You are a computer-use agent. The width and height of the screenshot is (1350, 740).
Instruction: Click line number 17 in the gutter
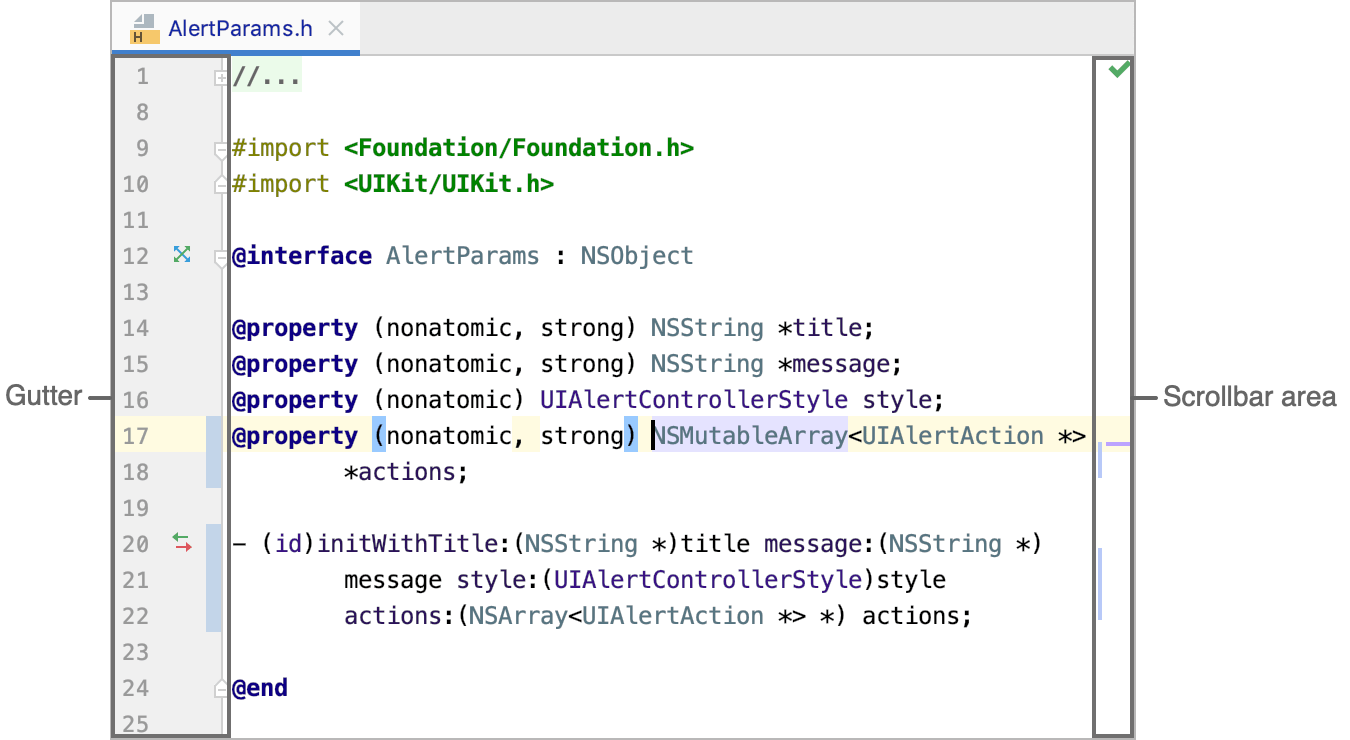(135, 436)
